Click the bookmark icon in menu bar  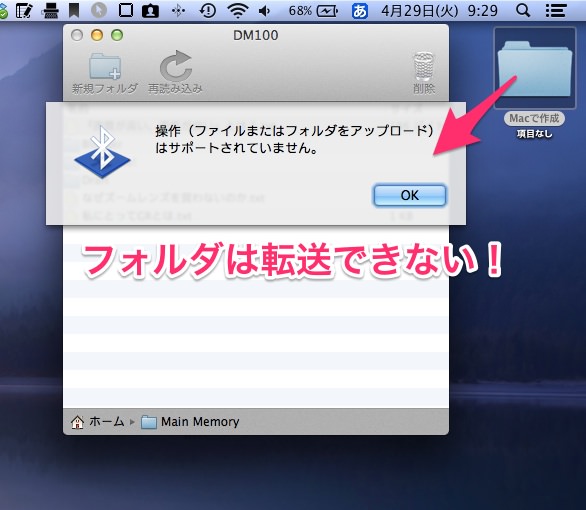coord(74,10)
